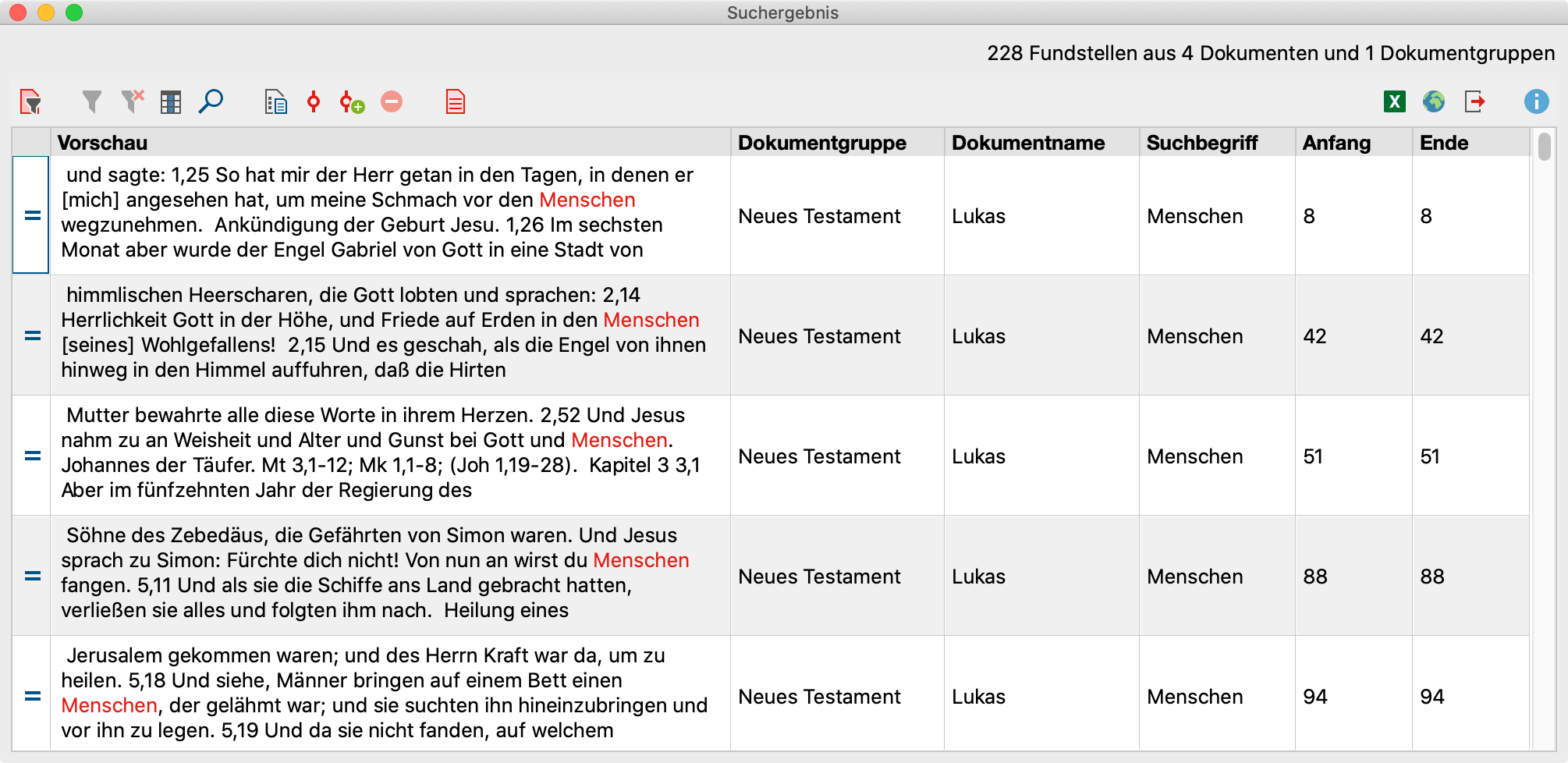The image size is (1568, 763).
Task: Select the row marker for Anfang 51
Action: coord(31,456)
